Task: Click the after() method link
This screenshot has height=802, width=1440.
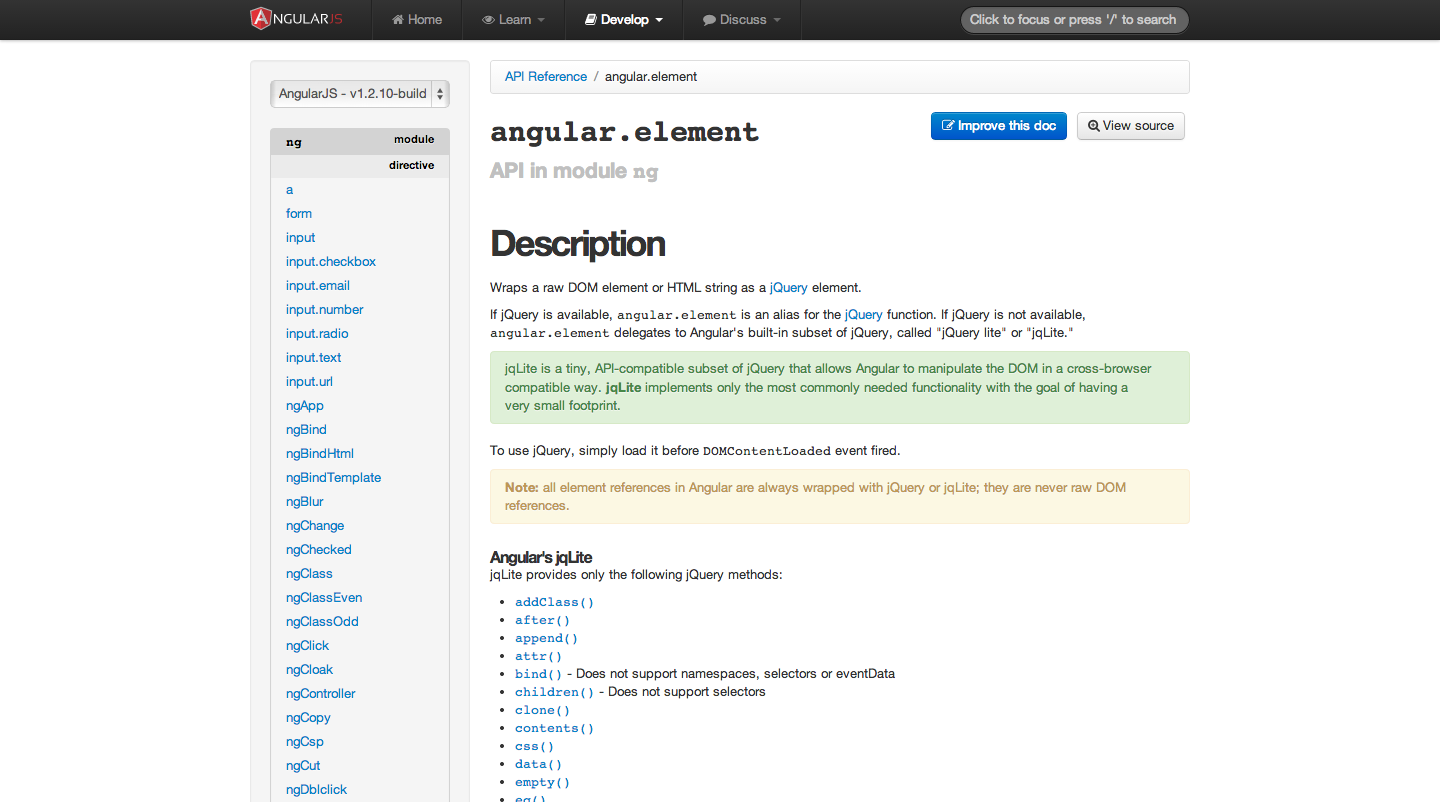Action: point(543,620)
